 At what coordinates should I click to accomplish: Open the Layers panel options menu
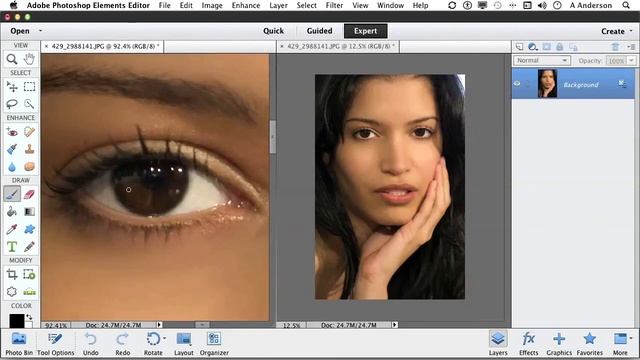[x=631, y=47]
